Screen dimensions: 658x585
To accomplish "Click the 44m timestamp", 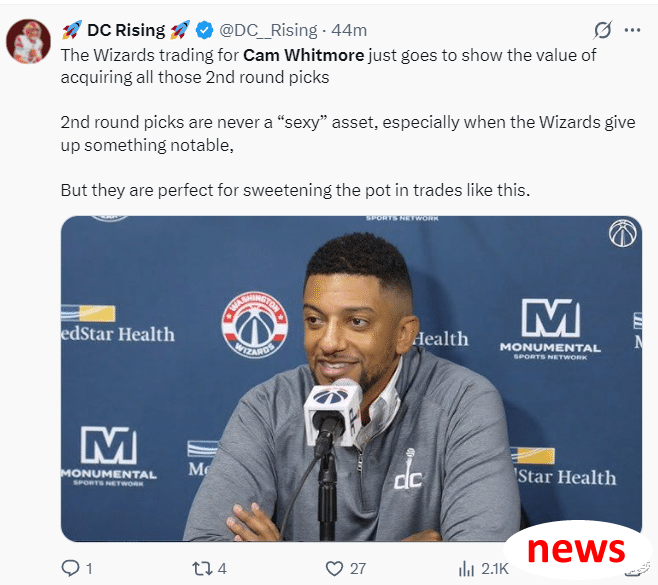I will click(x=349, y=30).
